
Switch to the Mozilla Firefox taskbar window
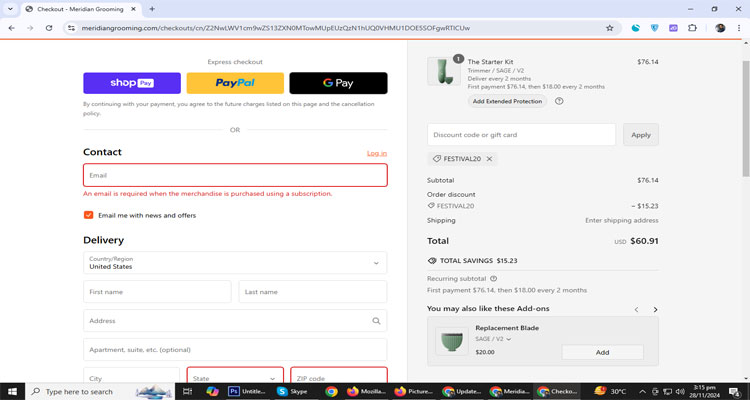pyautogui.click(x=366, y=391)
